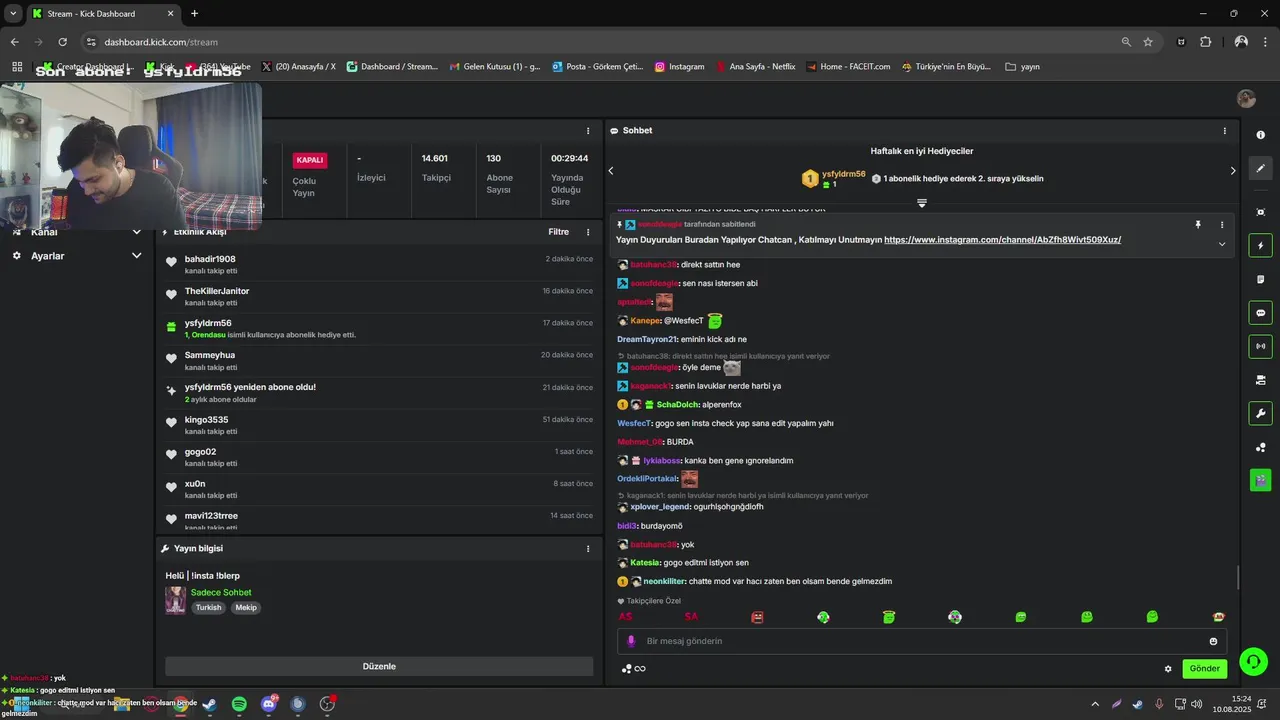Toggle the wrench stream info panel icon

(1260, 413)
